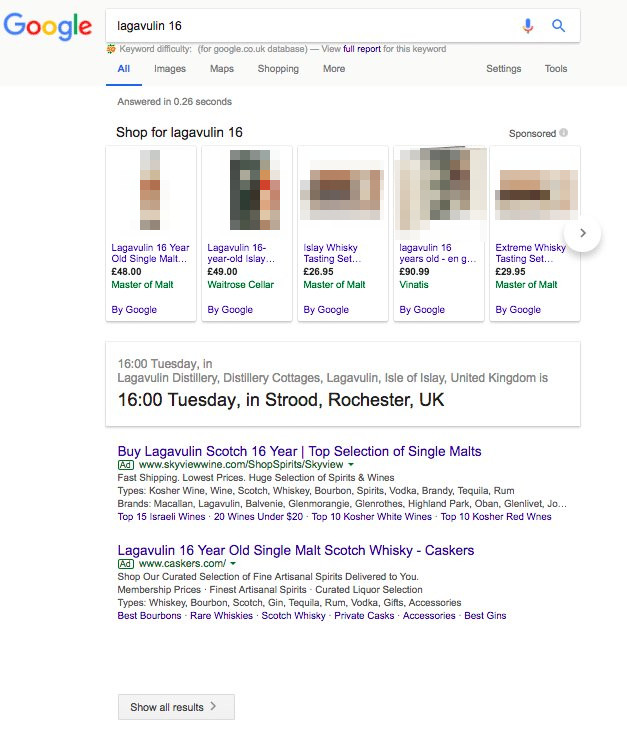Open '20 Wines Under $20' sitelink
This screenshot has width=627, height=737.
pos(258,517)
